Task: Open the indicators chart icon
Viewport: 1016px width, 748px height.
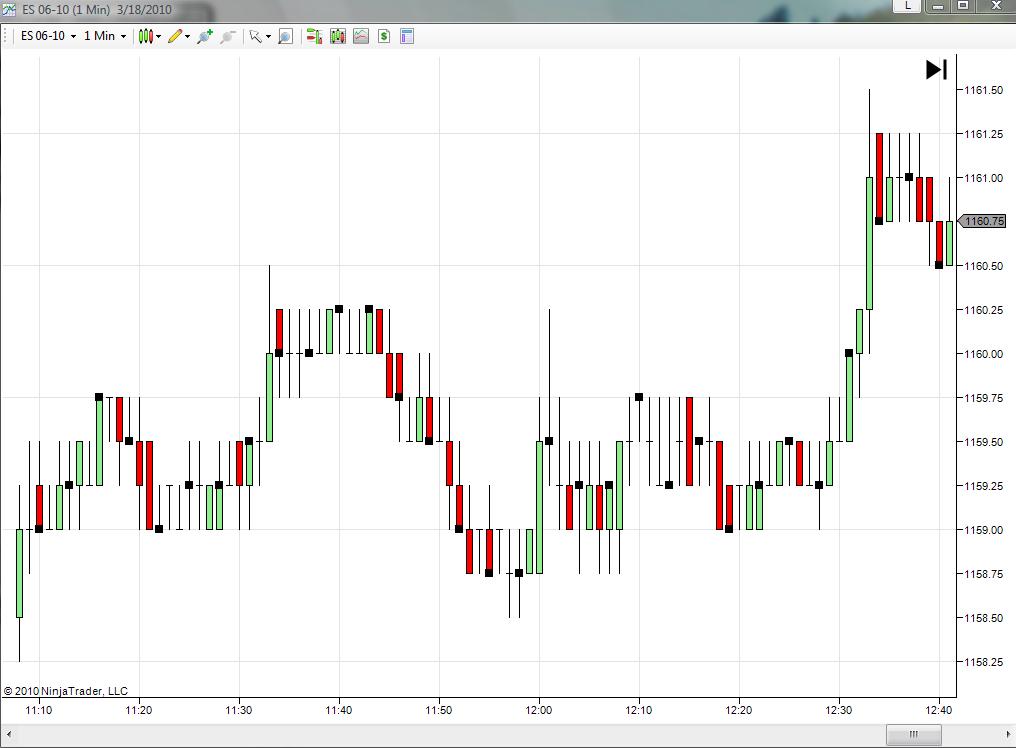Action: click(x=361, y=36)
